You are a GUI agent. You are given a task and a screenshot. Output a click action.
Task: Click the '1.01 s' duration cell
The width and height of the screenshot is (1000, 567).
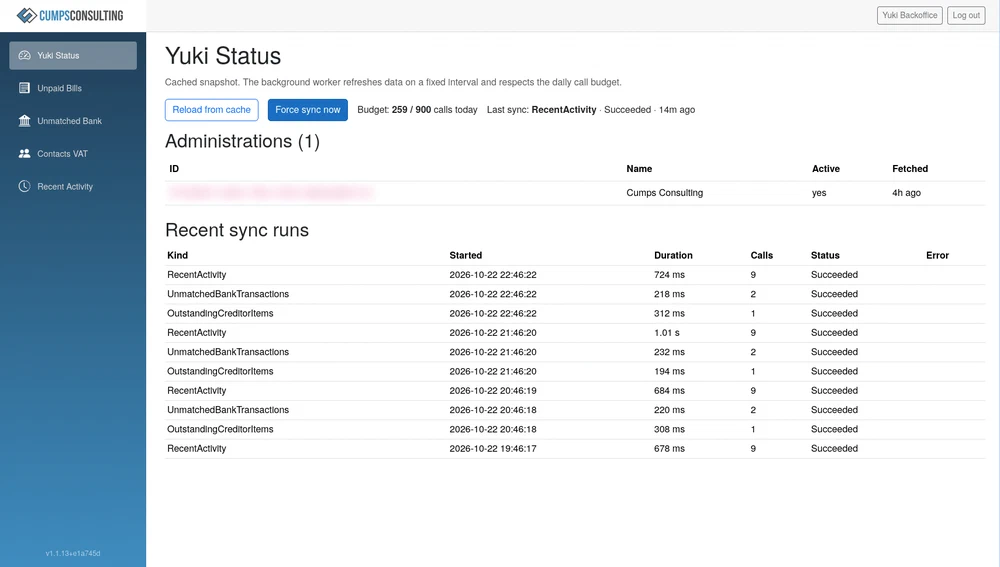coord(666,333)
